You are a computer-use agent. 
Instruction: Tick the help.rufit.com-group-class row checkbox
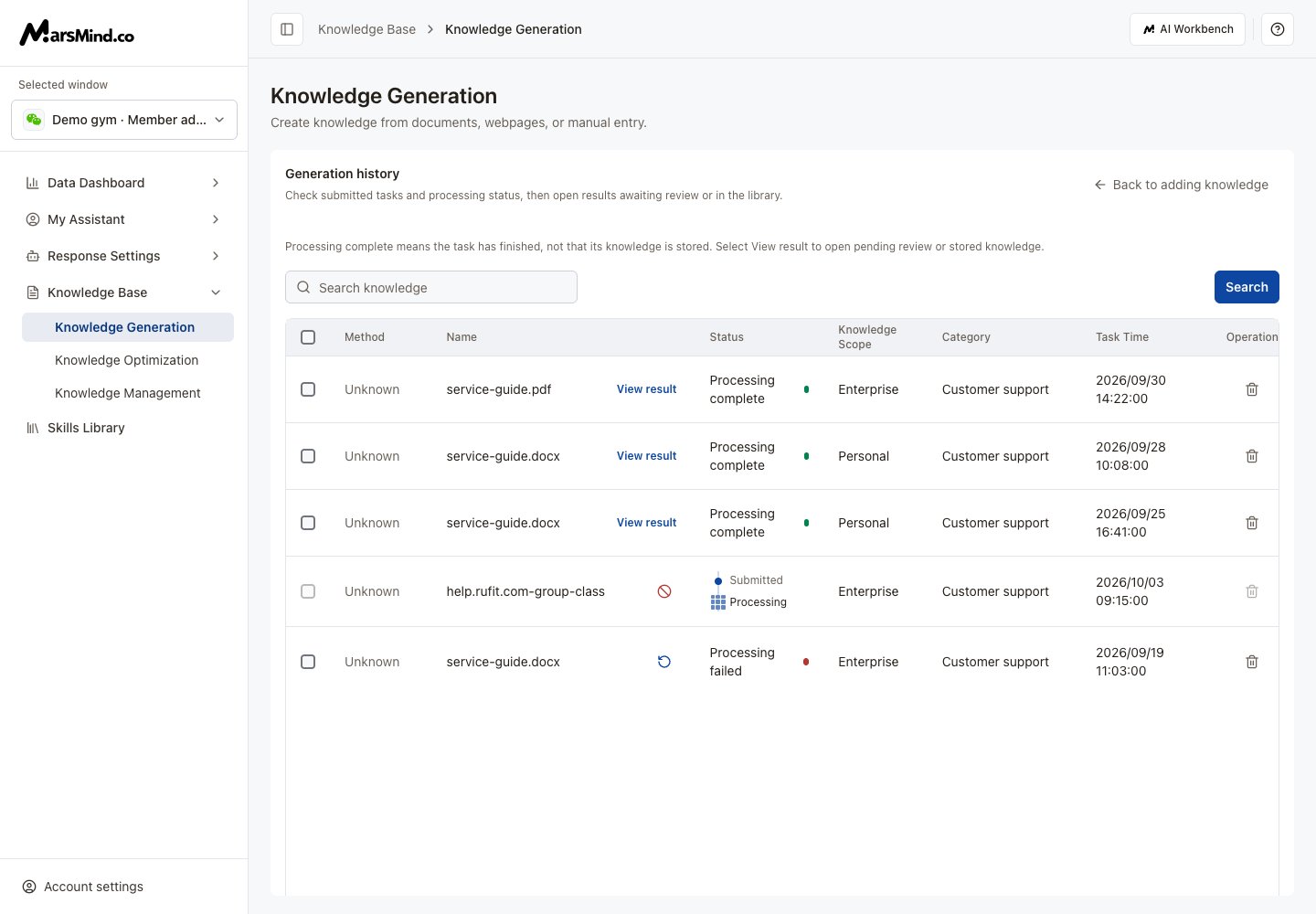(x=308, y=591)
